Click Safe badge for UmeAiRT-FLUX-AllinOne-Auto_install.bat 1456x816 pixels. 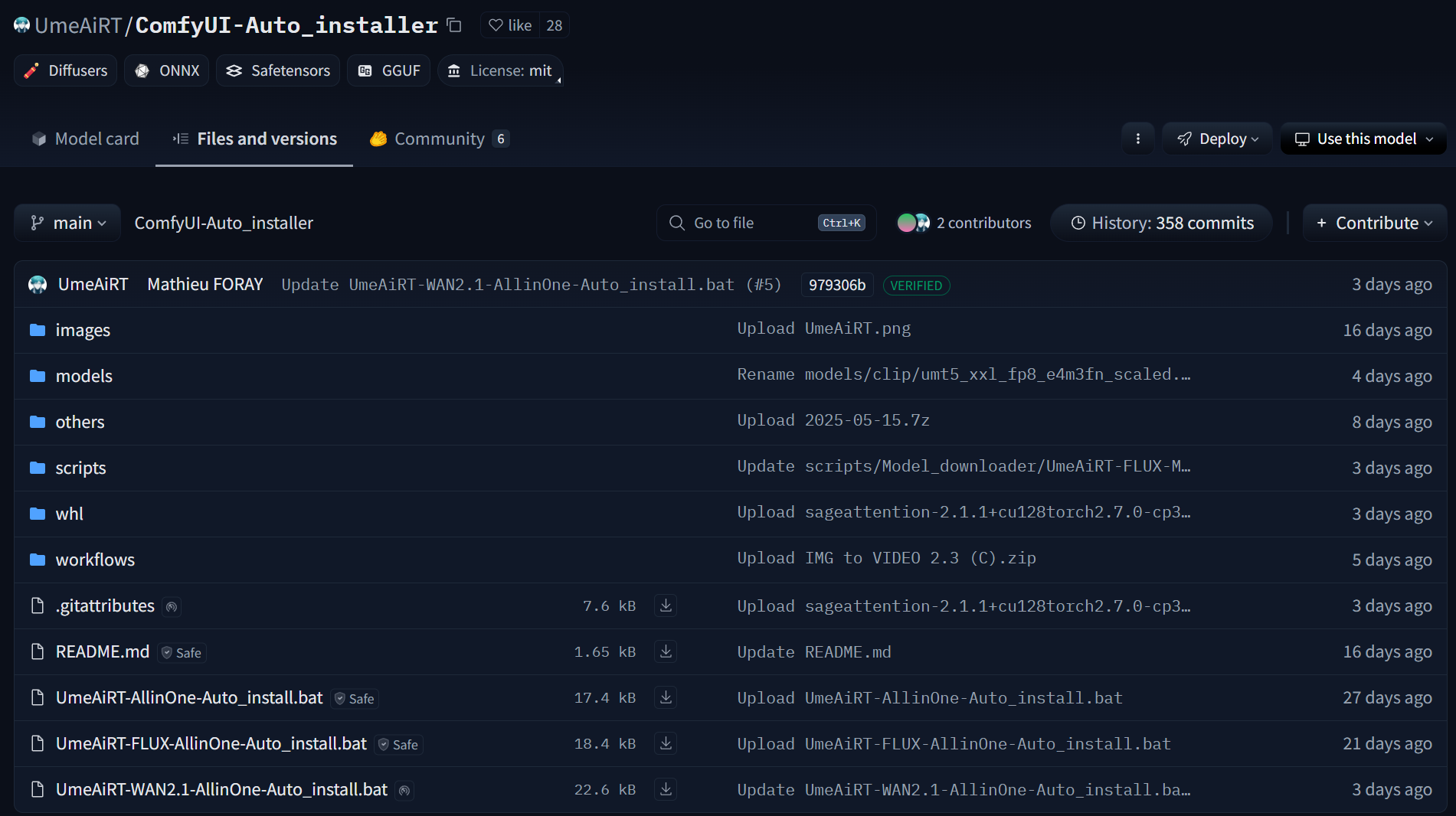[x=399, y=744]
